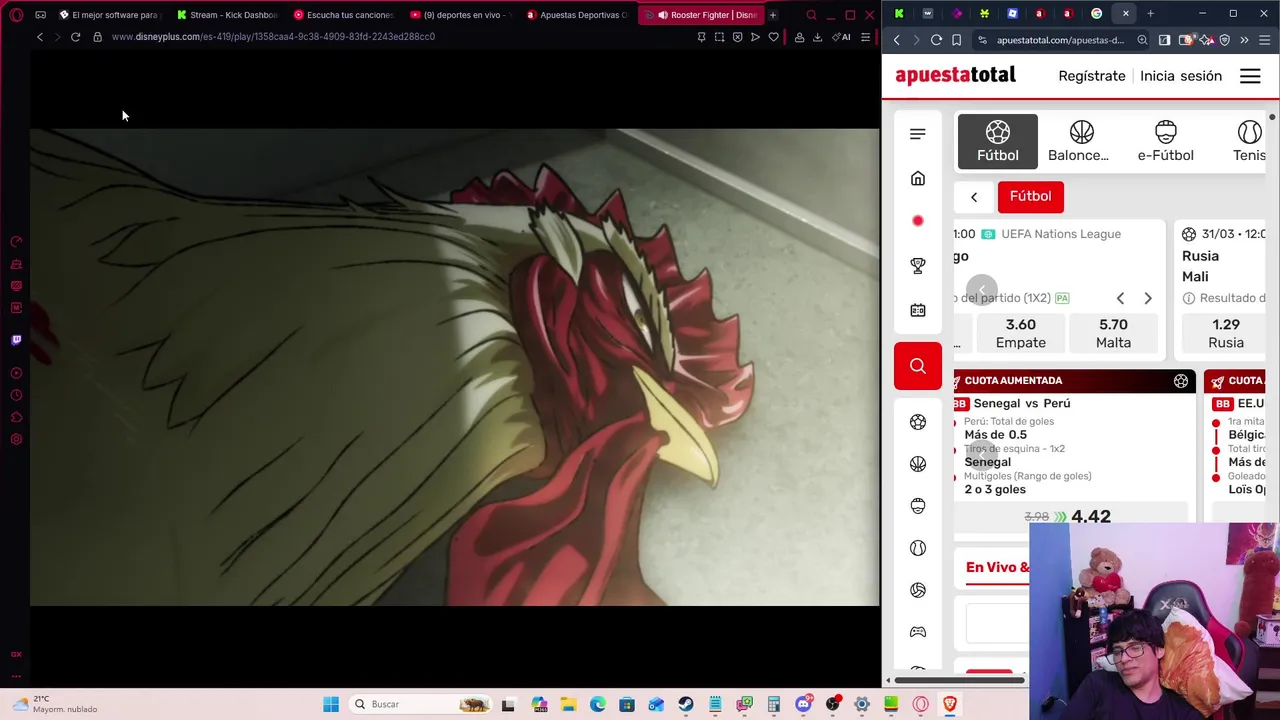Click Senegal vs Perú match title
This screenshot has height=720, width=1280.
(1022, 403)
